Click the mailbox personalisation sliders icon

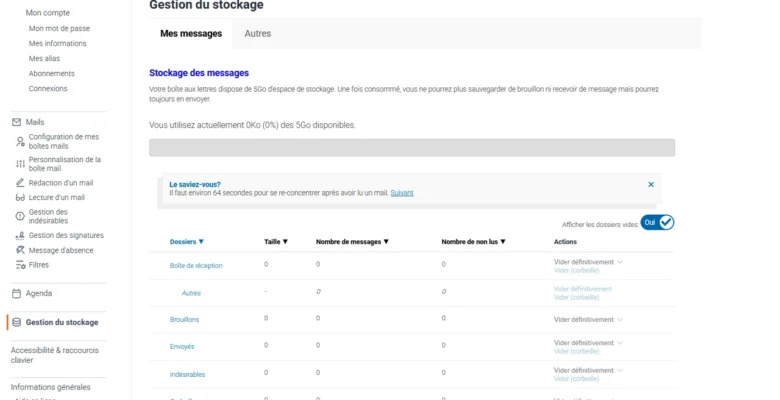pos(20,164)
